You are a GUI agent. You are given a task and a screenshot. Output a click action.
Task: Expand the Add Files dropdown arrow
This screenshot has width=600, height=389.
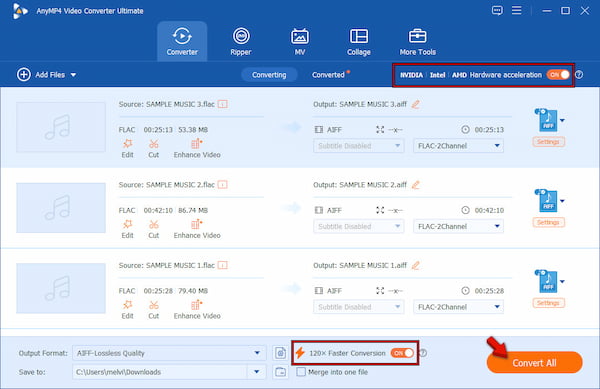(x=73, y=75)
